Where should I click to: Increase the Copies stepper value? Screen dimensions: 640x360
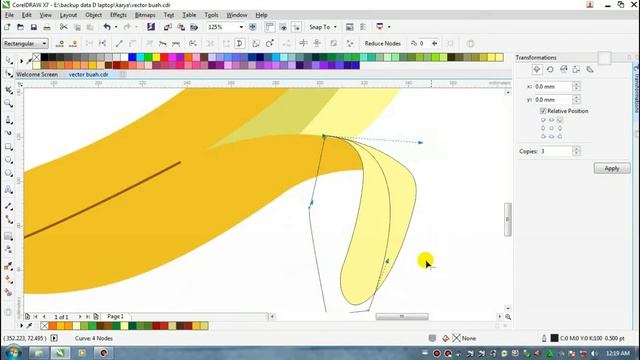[x=576, y=149]
